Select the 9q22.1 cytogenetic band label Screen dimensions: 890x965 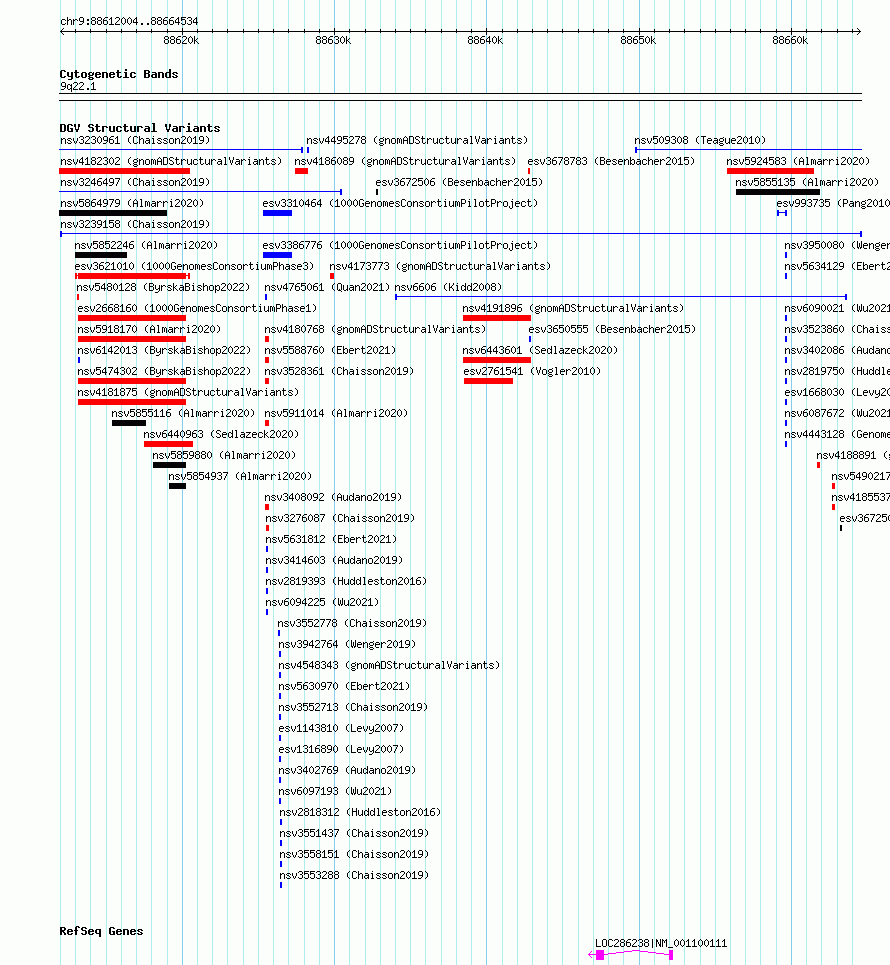pyautogui.click(x=78, y=86)
